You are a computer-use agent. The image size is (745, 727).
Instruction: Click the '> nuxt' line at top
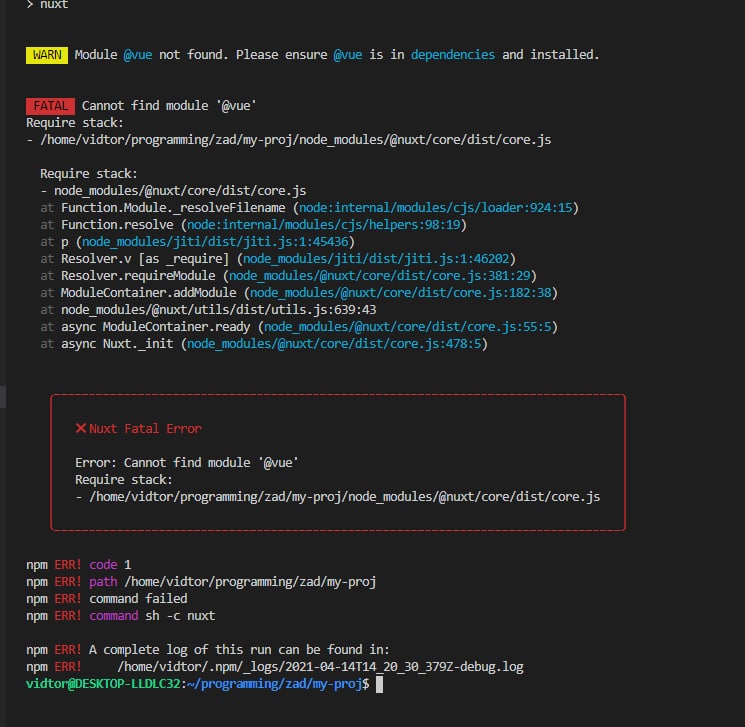point(48,4)
